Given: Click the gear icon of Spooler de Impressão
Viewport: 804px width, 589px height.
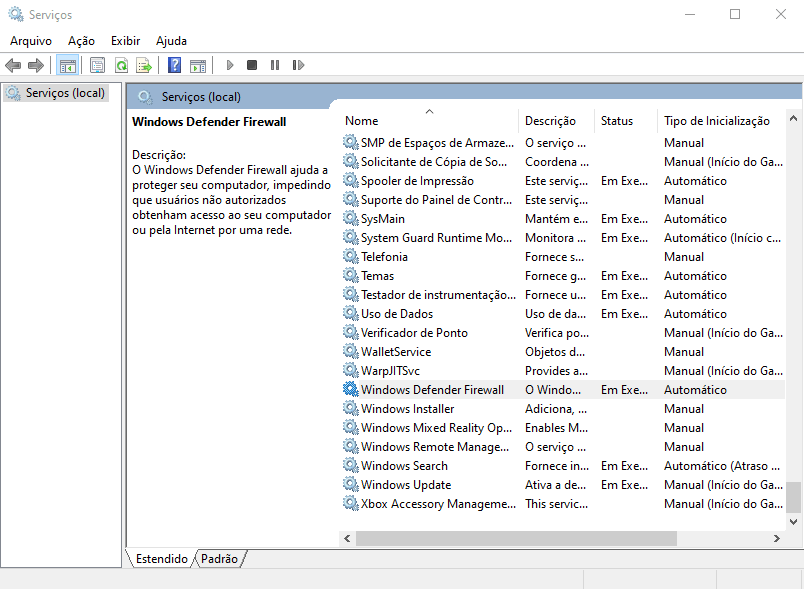Looking at the screenshot, I should [351, 180].
